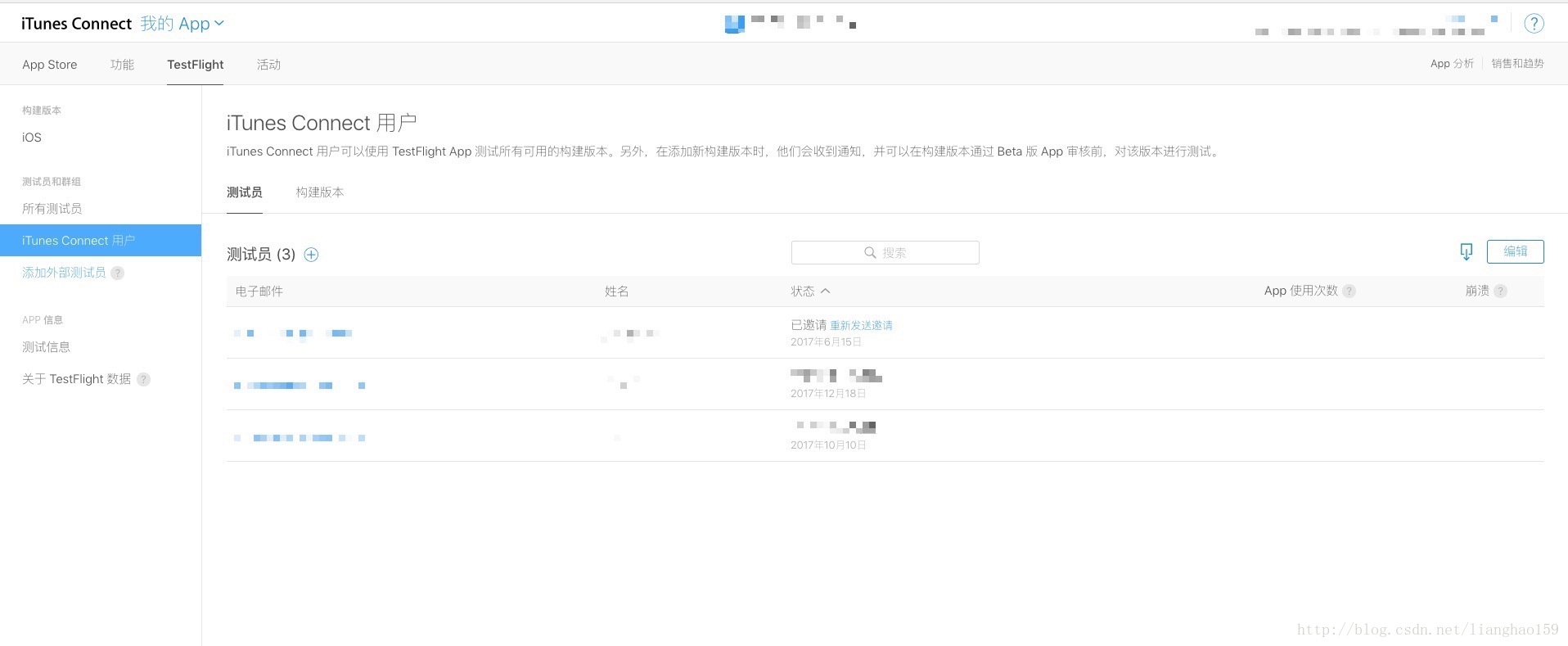Switch to the App Store tab
The image size is (1568, 646).
(x=50, y=65)
